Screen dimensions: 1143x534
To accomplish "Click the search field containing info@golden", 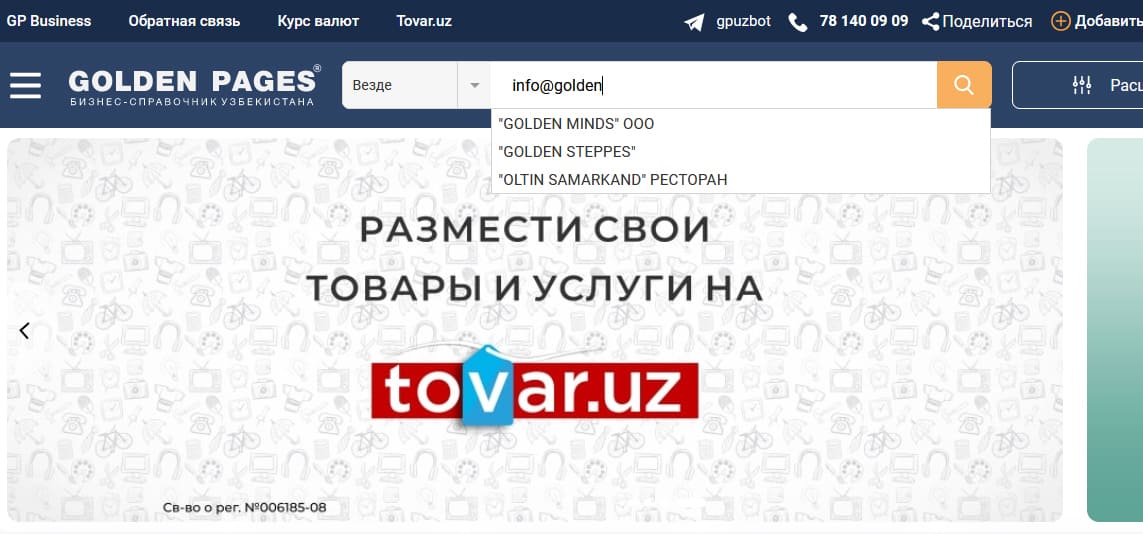I will [x=714, y=85].
